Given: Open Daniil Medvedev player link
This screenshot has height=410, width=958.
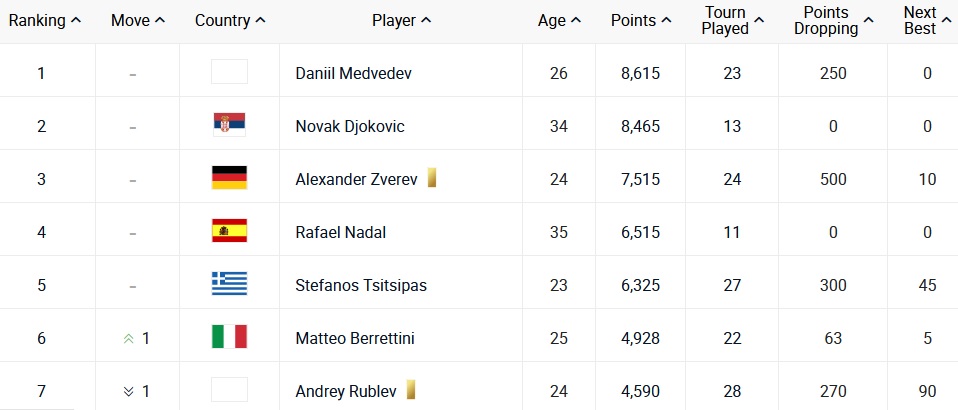Looking at the screenshot, I should [353, 73].
